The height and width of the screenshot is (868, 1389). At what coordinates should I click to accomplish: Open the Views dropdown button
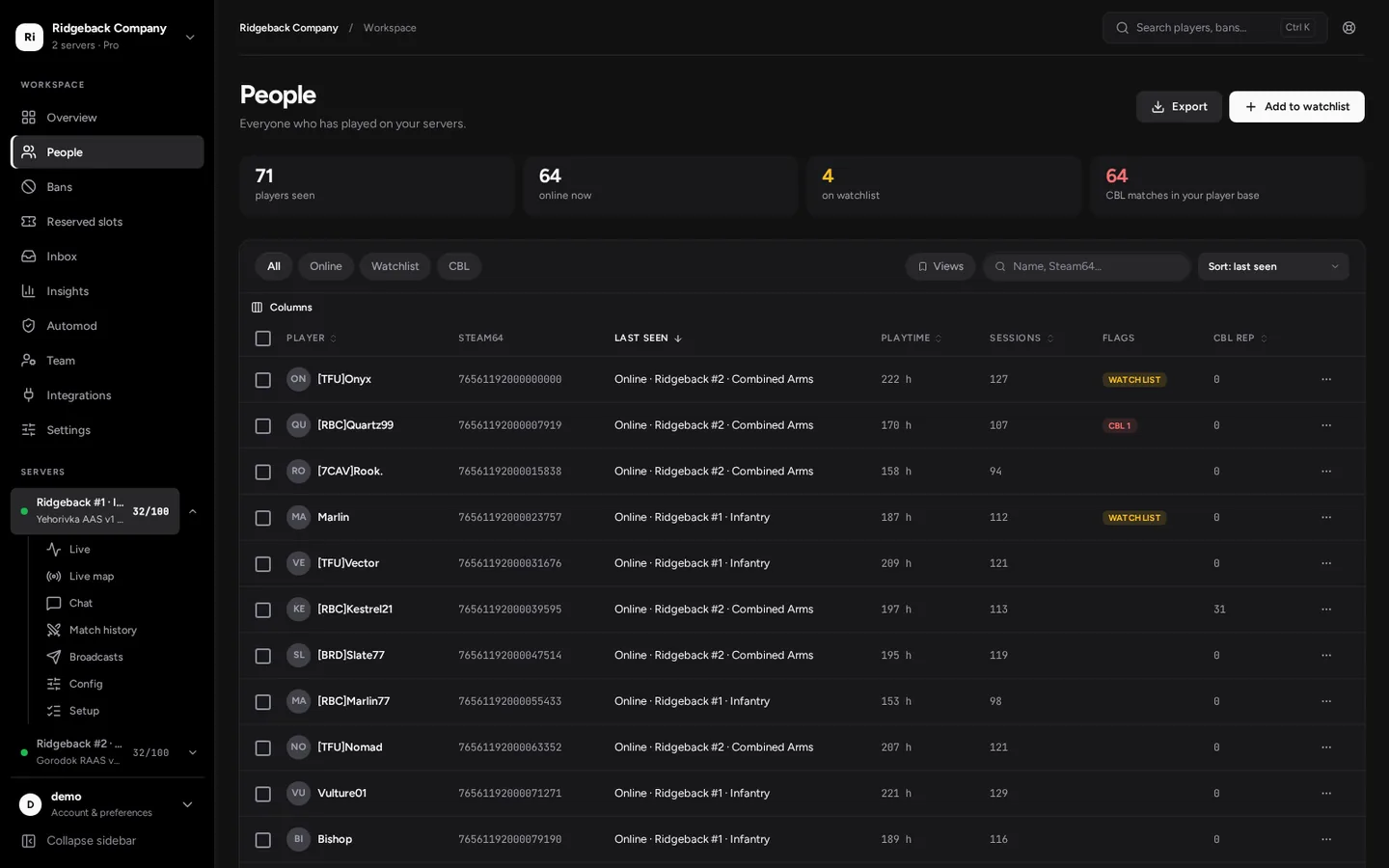coord(940,267)
